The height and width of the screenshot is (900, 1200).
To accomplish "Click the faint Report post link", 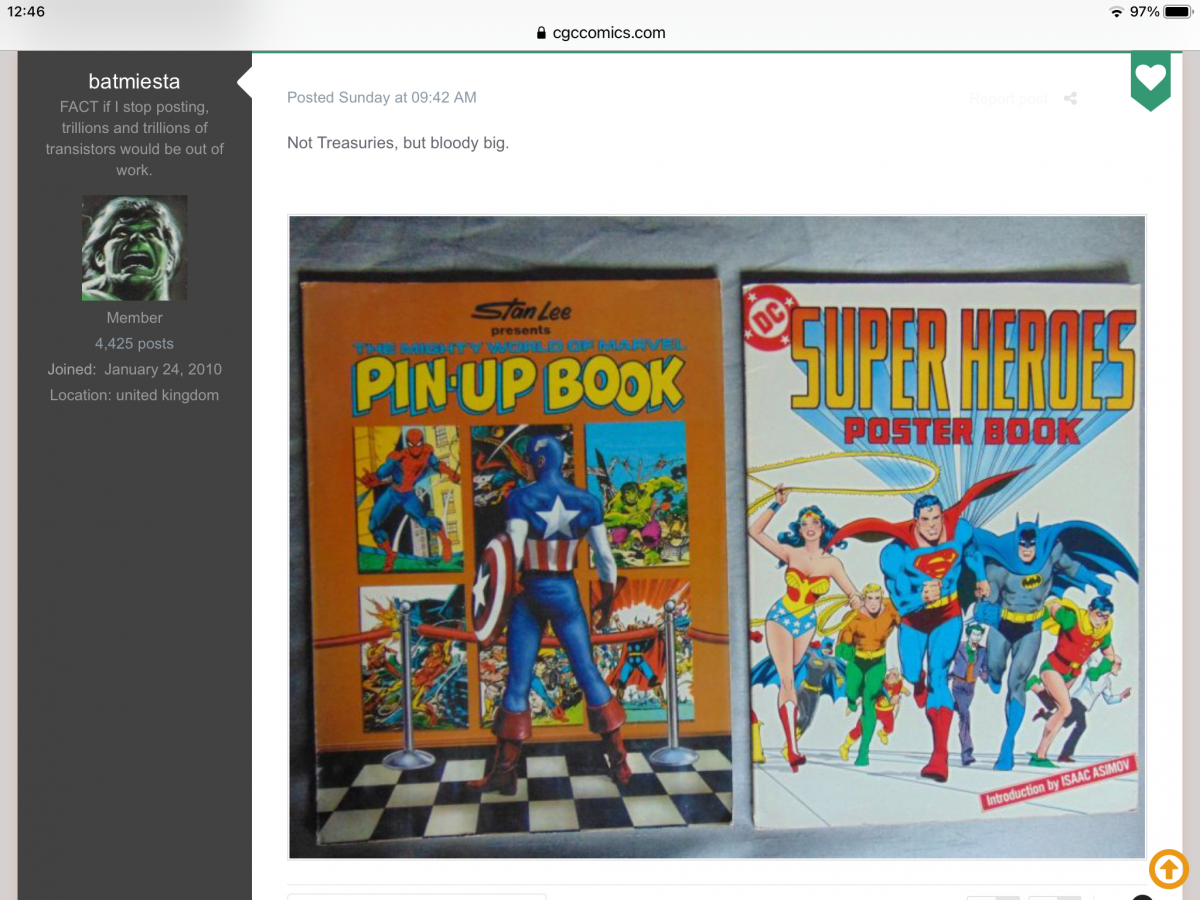I will pyautogui.click(x=1008, y=98).
